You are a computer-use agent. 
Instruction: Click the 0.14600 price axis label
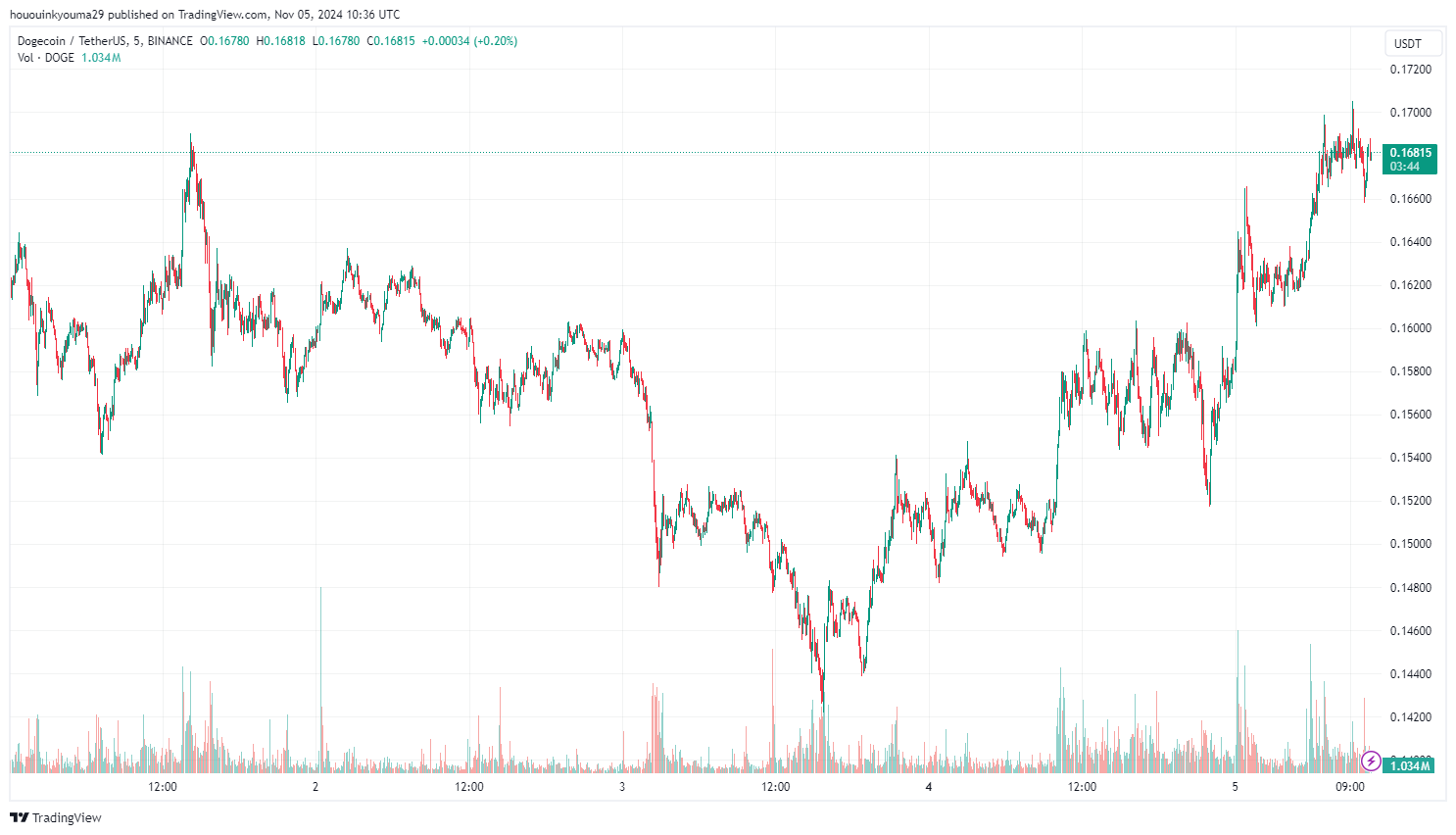(1411, 631)
